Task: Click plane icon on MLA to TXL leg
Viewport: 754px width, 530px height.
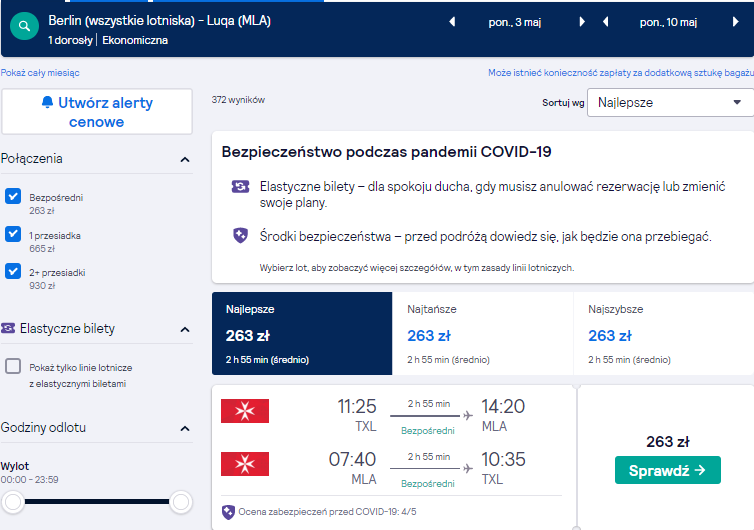Action: tap(467, 468)
